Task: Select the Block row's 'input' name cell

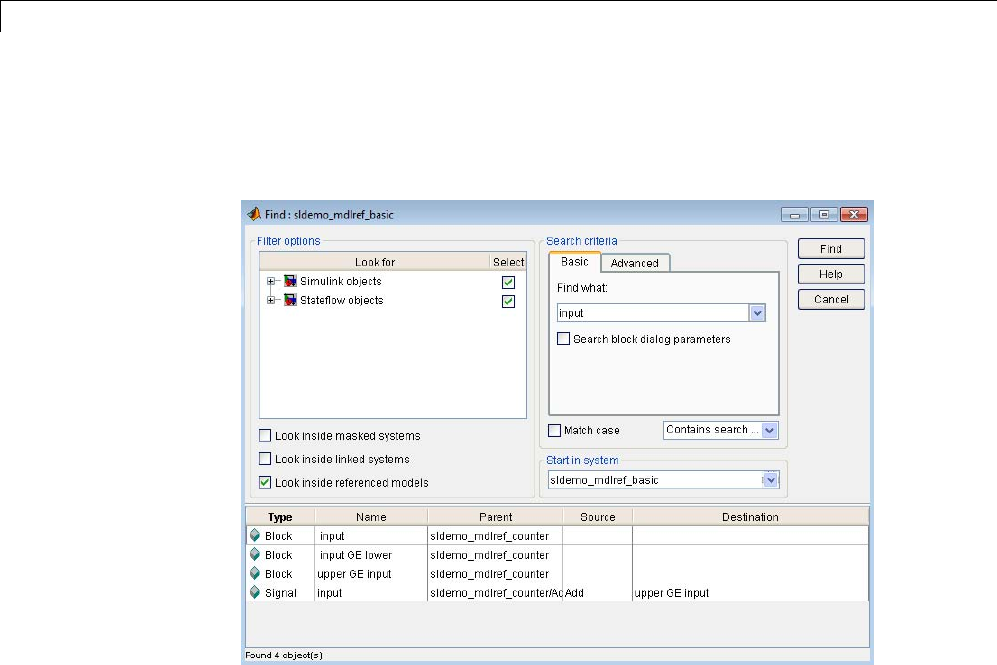Action: tap(371, 536)
